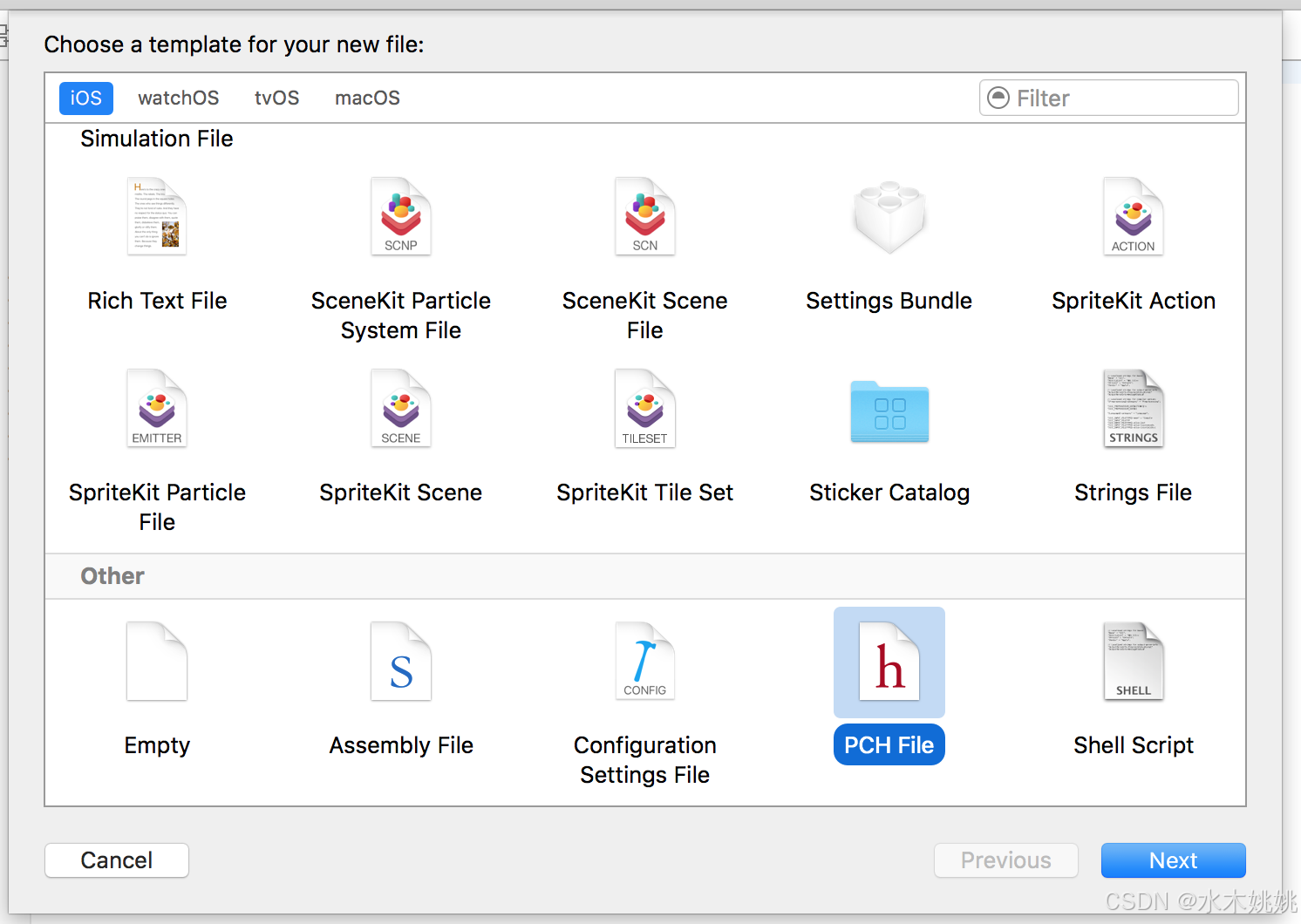Pick the SceneKit Scene File SCN icon

coord(645,216)
